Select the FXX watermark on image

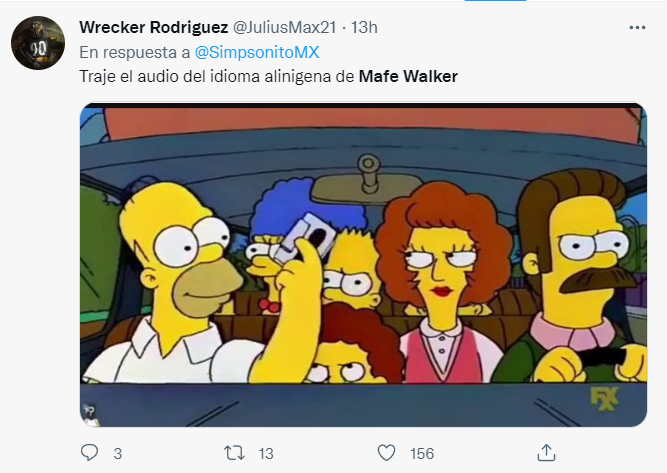click(605, 400)
